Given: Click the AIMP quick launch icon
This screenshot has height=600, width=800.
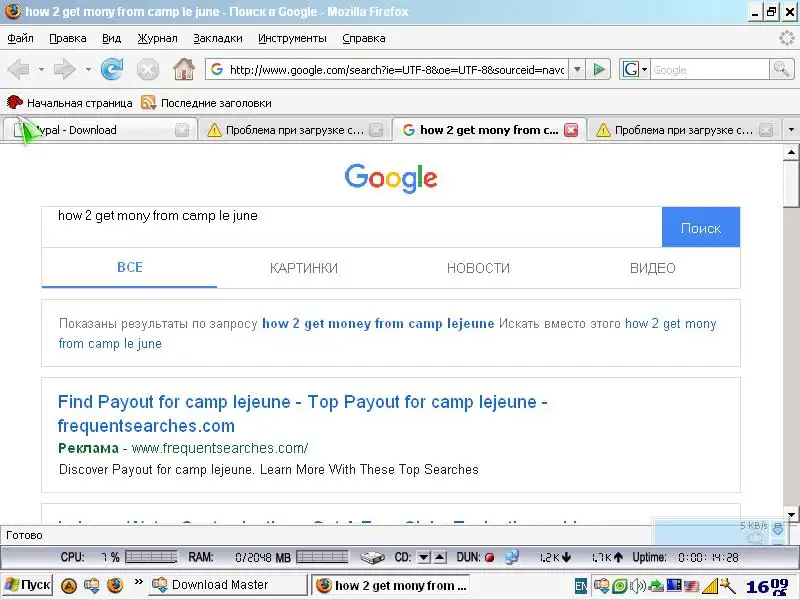Looking at the screenshot, I should (x=69, y=585).
